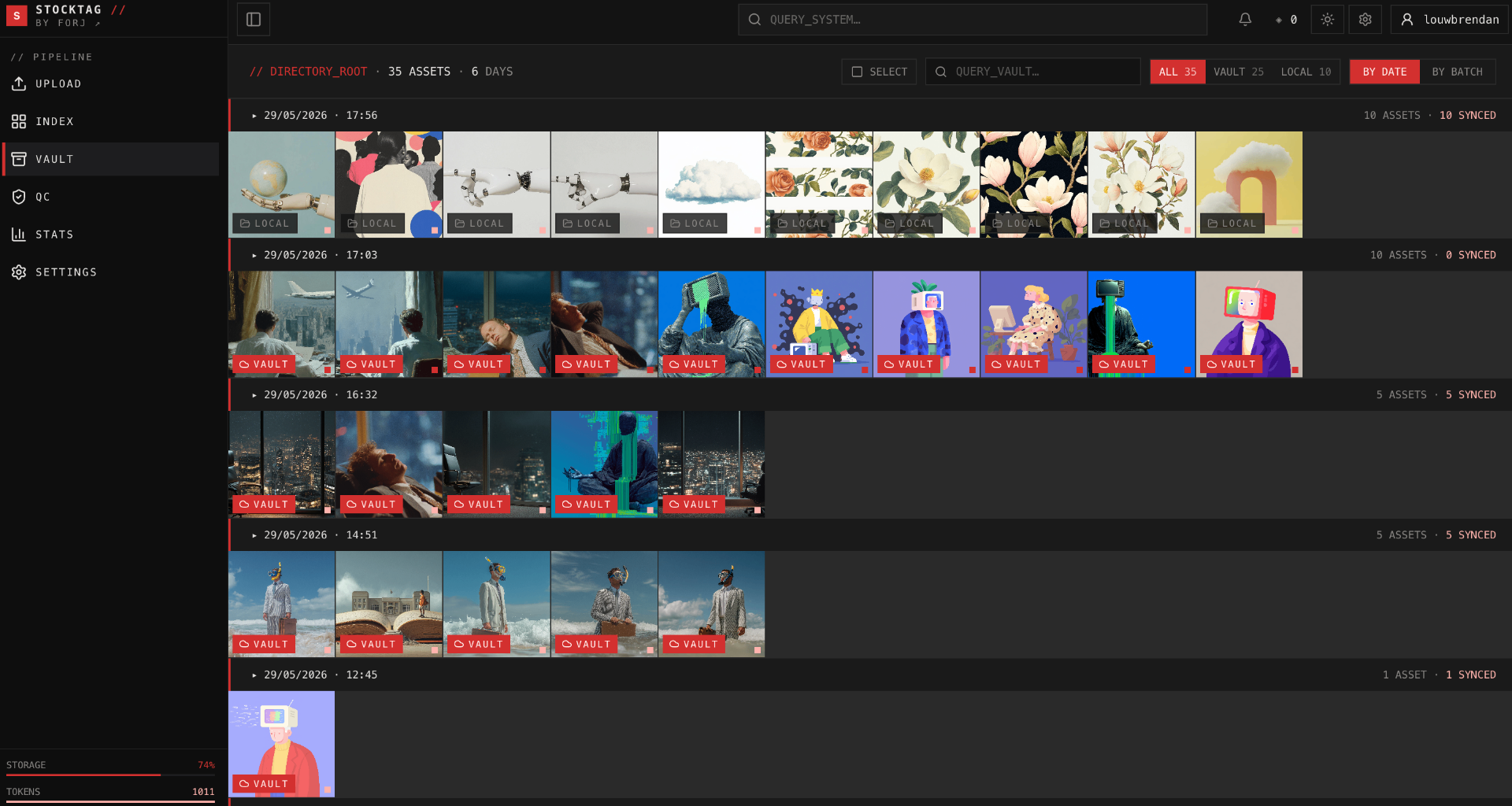This screenshot has height=806, width=1512.
Task: Filter by ALL 35 assets
Action: 1177,72
